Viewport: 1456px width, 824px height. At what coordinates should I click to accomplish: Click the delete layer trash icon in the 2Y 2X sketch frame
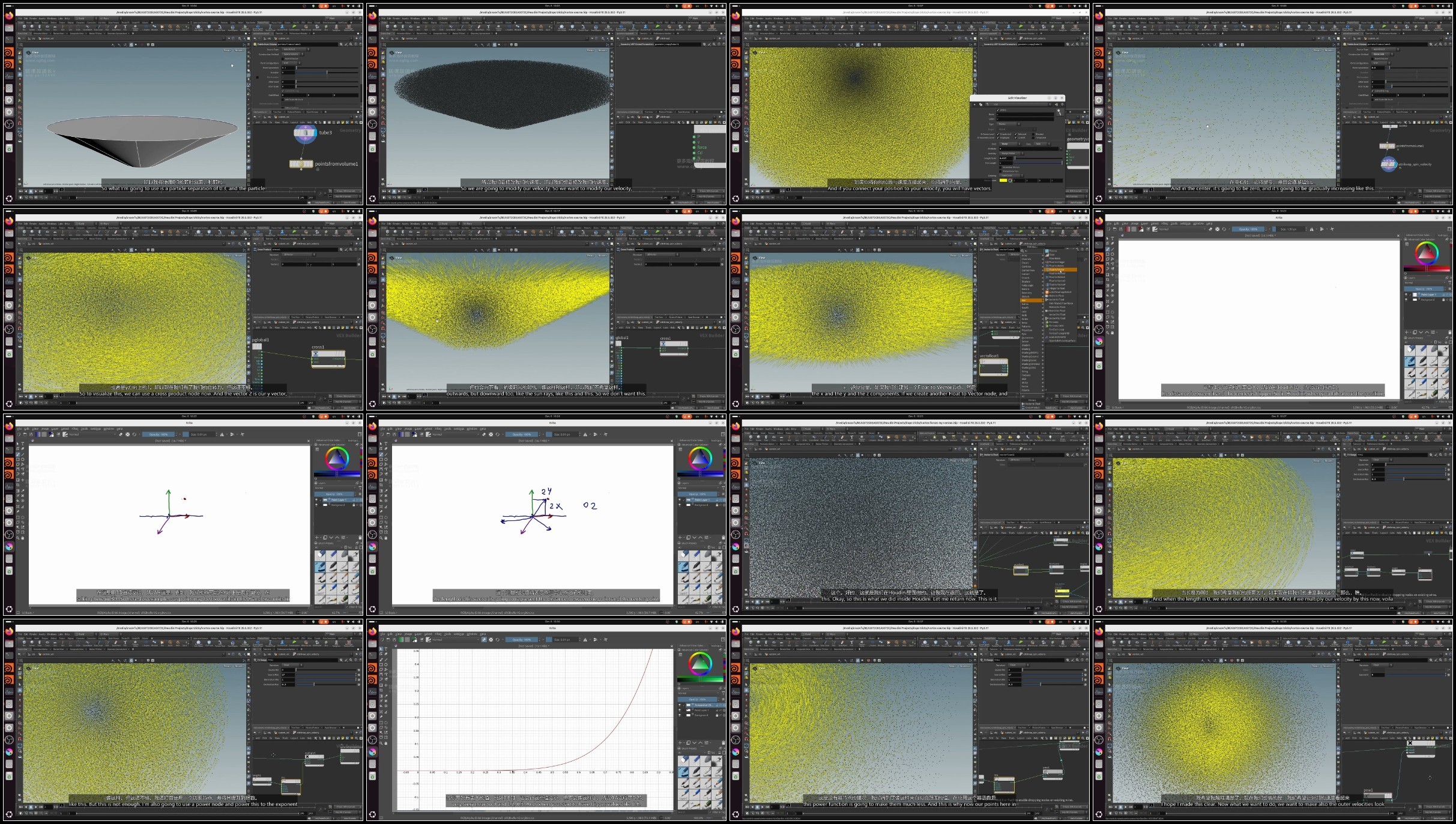point(723,537)
